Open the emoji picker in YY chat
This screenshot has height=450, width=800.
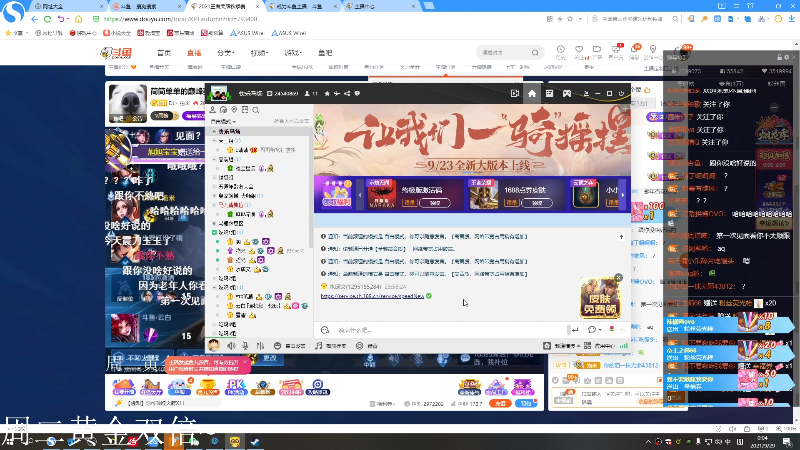(x=325, y=330)
